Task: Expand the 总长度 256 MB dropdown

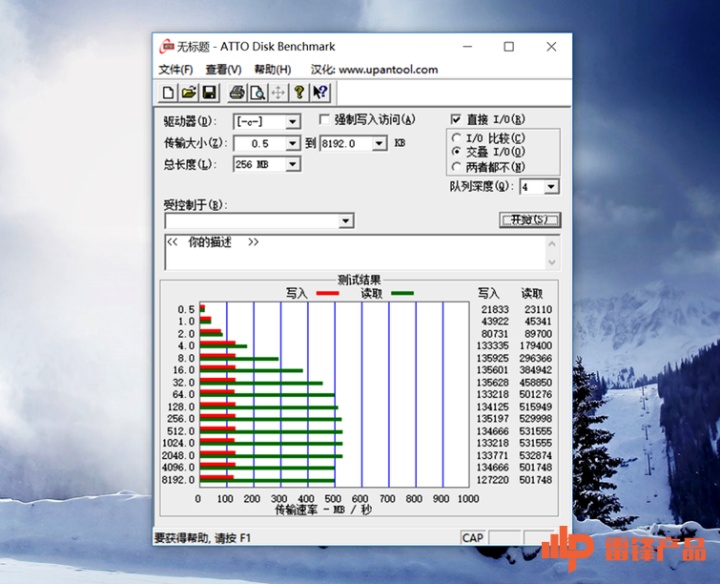Action: 292,164
